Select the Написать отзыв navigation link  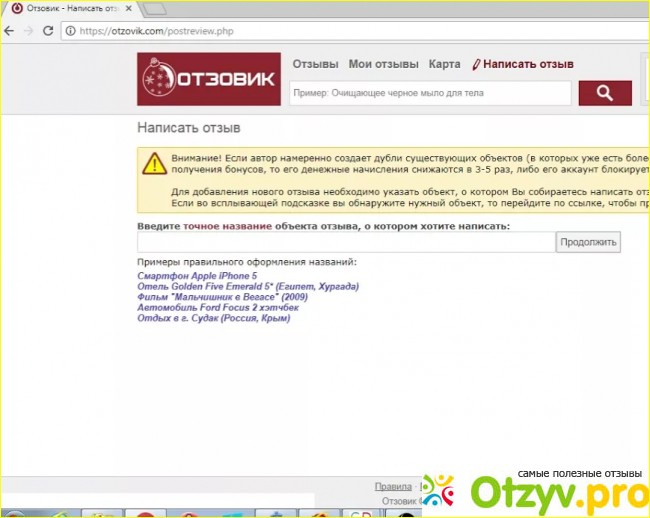(527, 65)
